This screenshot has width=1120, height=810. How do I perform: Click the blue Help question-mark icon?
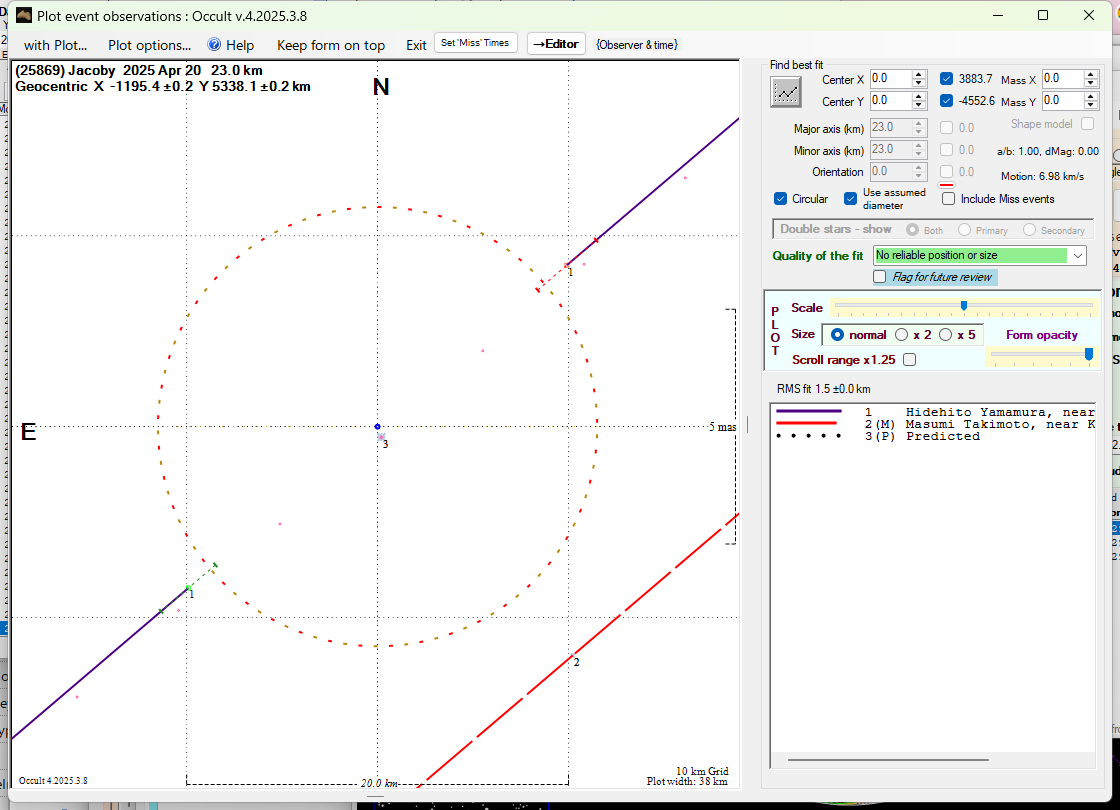click(214, 45)
